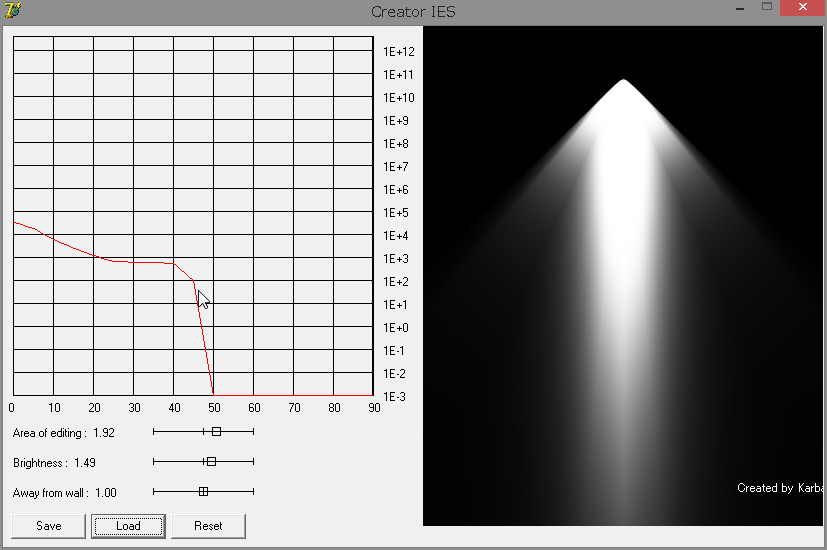Close the Creator IES window
The height and width of the screenshot is (550, 827).
[803, 7]
